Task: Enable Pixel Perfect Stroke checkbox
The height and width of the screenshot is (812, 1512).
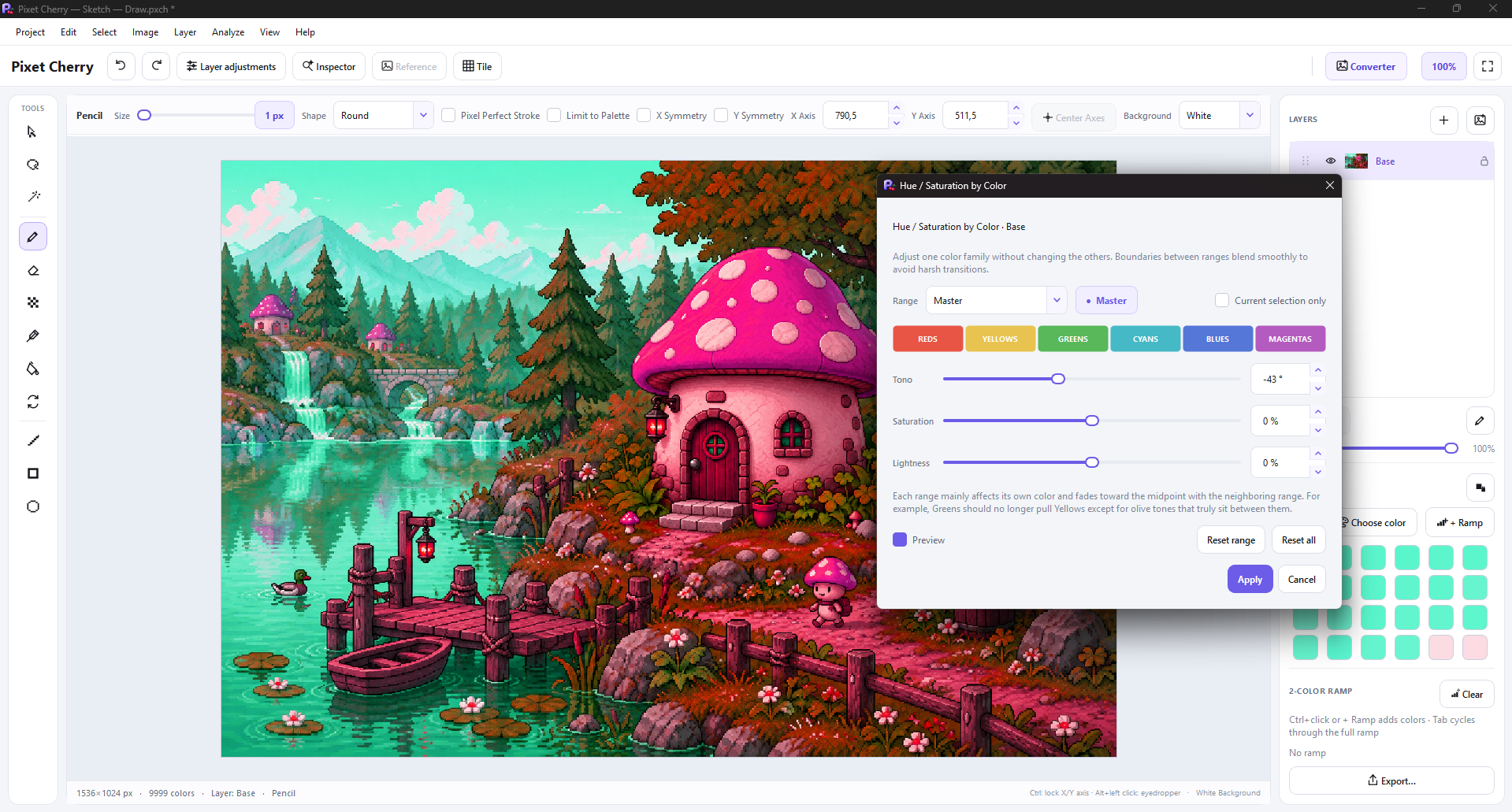Action: (448, 115)
